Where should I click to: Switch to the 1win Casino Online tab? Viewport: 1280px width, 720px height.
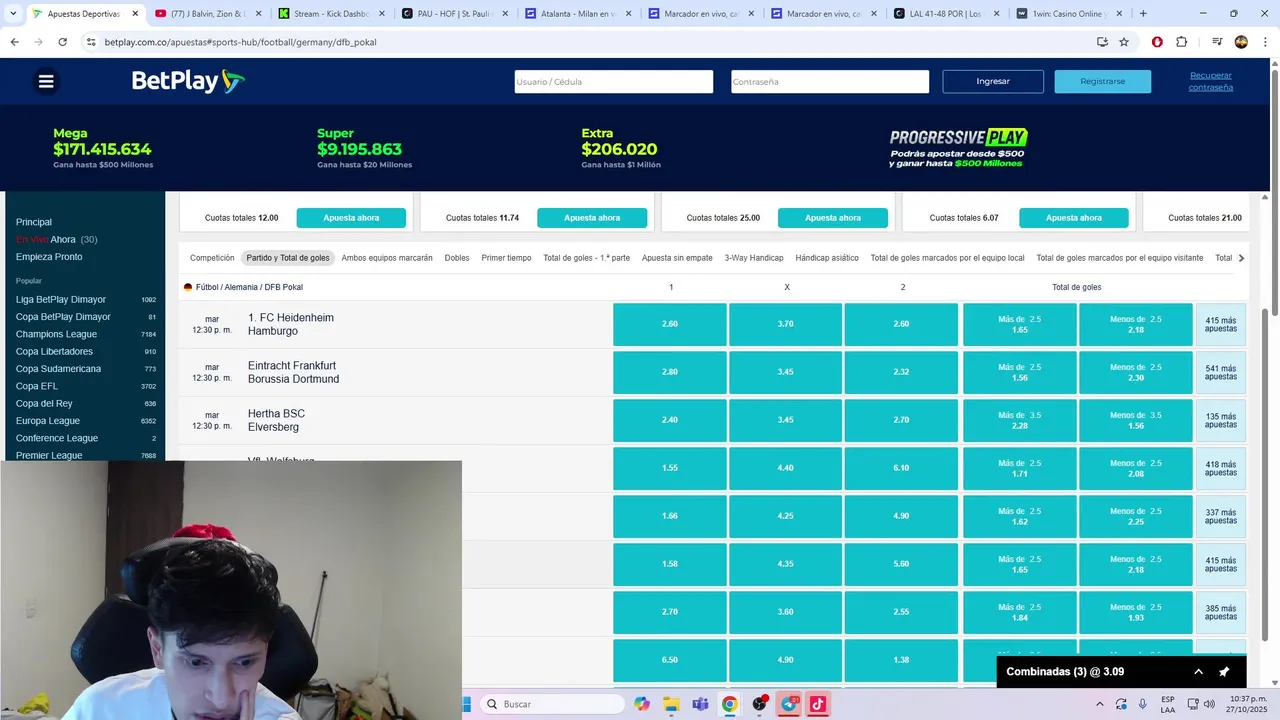1068,14
